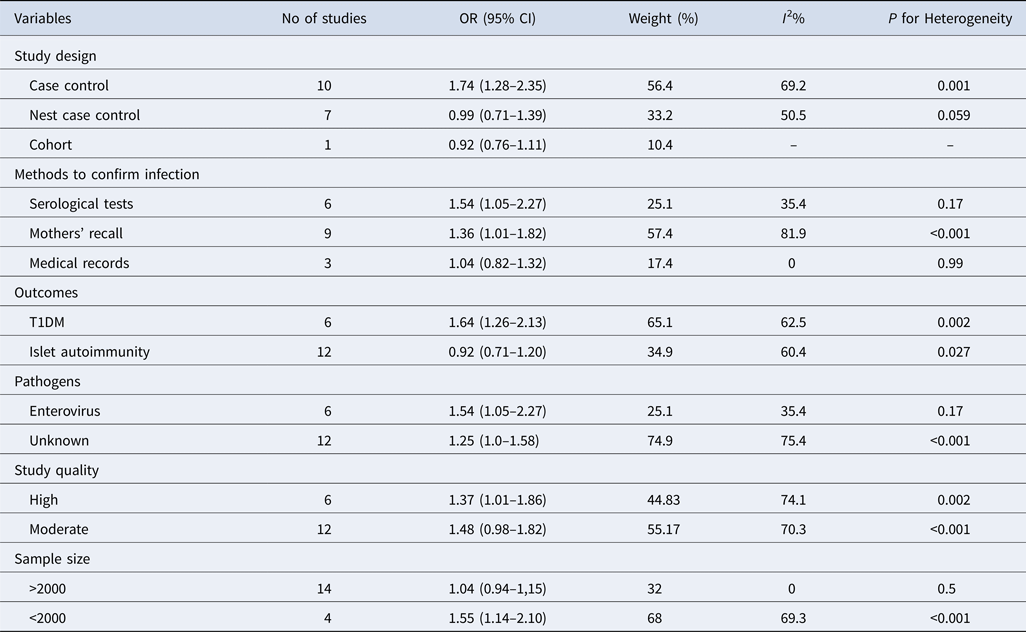Screen dimensions: 1026x632
Task: Select the 'P for Heterogeneity' header
Action: coord(950,19)
